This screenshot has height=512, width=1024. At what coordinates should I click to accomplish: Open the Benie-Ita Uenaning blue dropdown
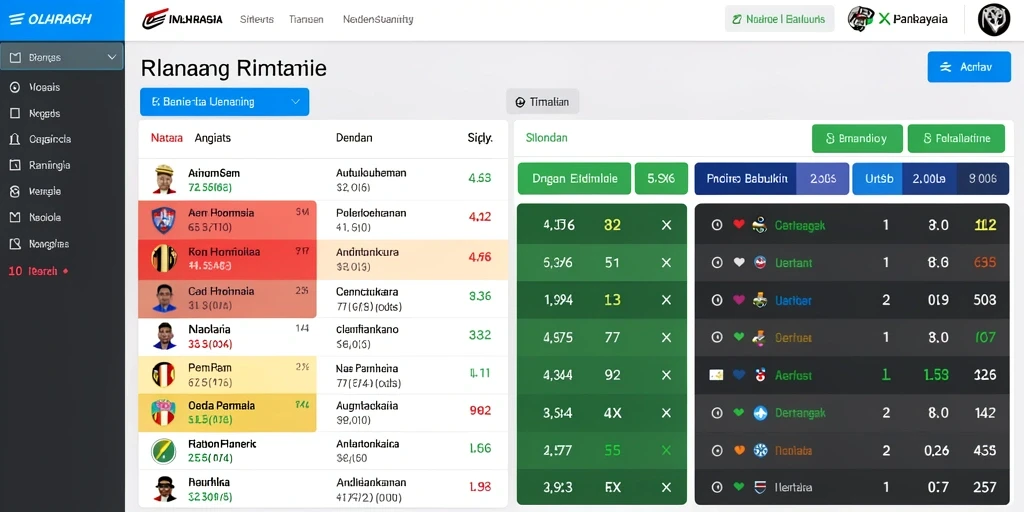(x=224, y=102)
